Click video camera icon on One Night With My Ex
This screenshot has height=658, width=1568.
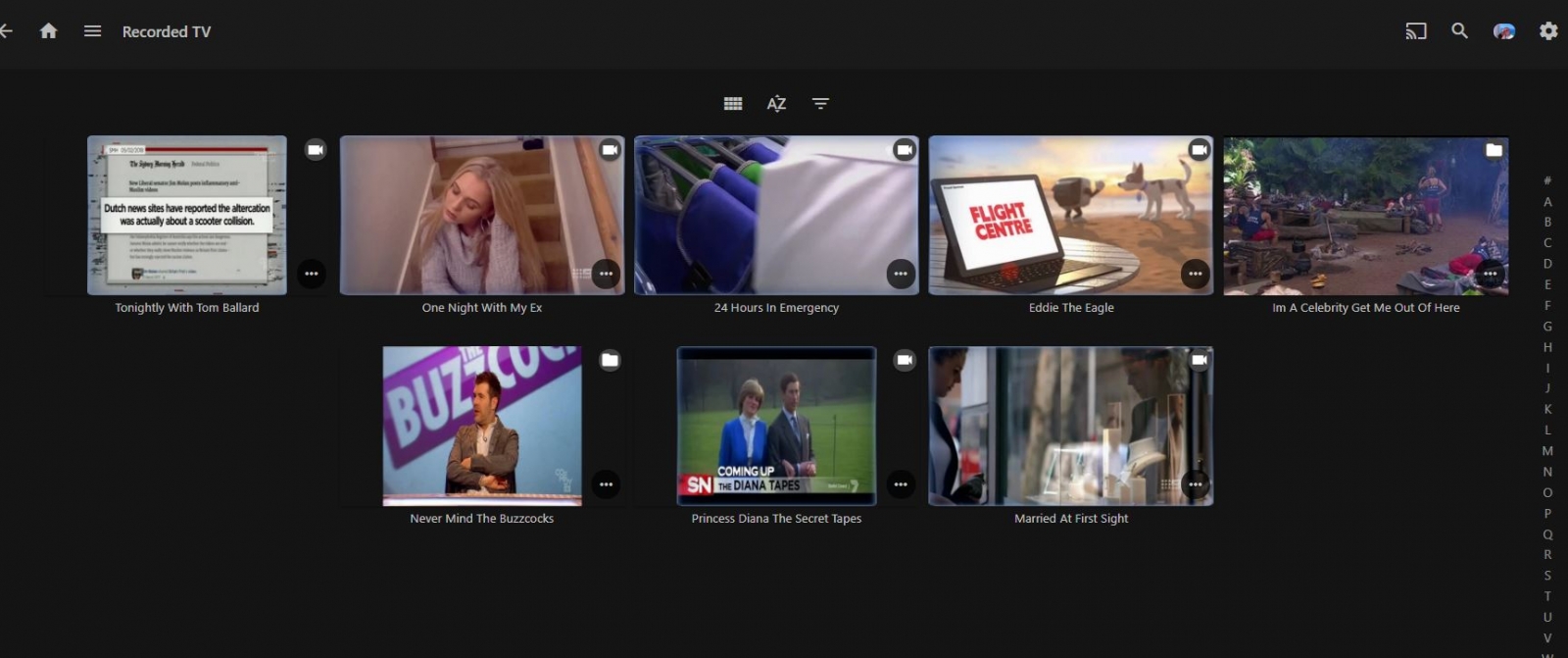point(610,150)
